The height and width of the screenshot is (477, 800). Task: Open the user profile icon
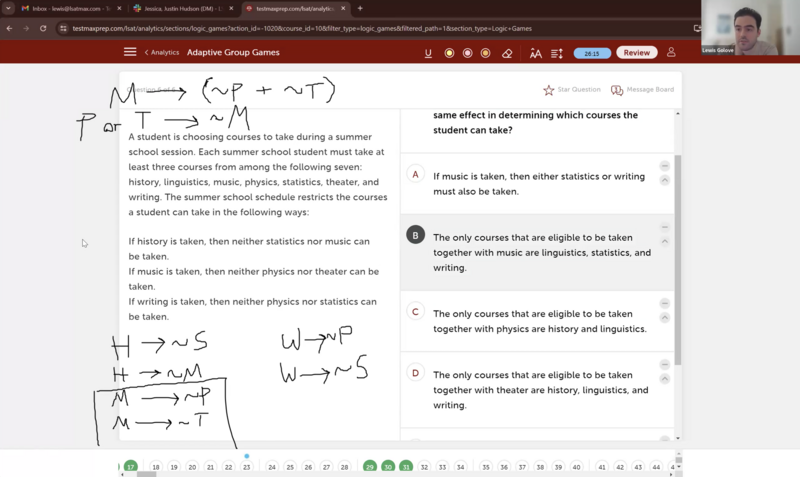coord(671,52)
